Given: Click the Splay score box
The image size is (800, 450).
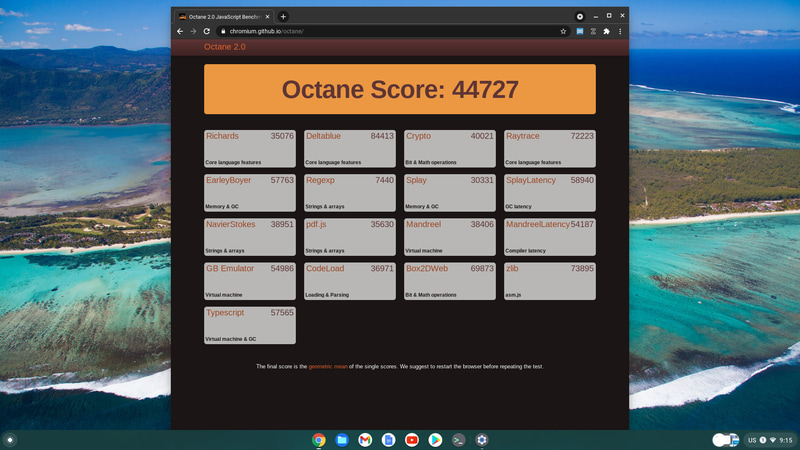Looking at the screenshot, I should (449, 192).
